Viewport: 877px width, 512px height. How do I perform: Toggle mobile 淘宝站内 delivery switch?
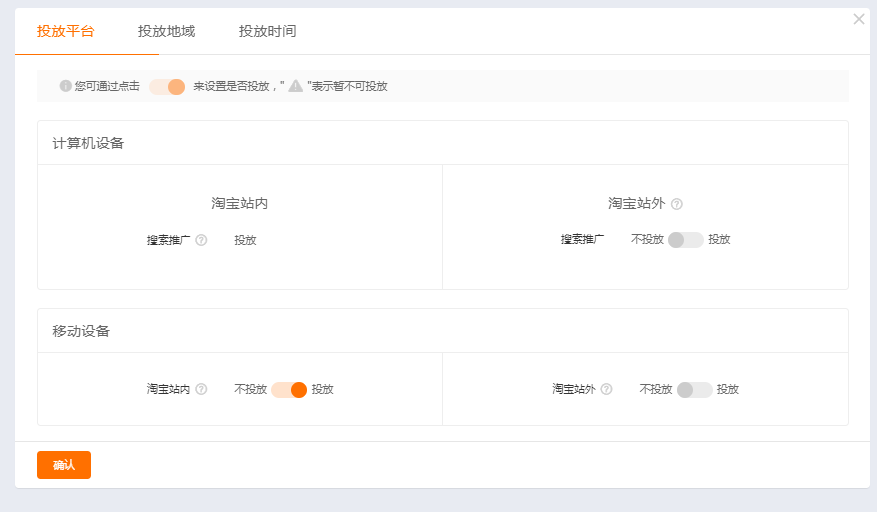(x=289, y=390)
